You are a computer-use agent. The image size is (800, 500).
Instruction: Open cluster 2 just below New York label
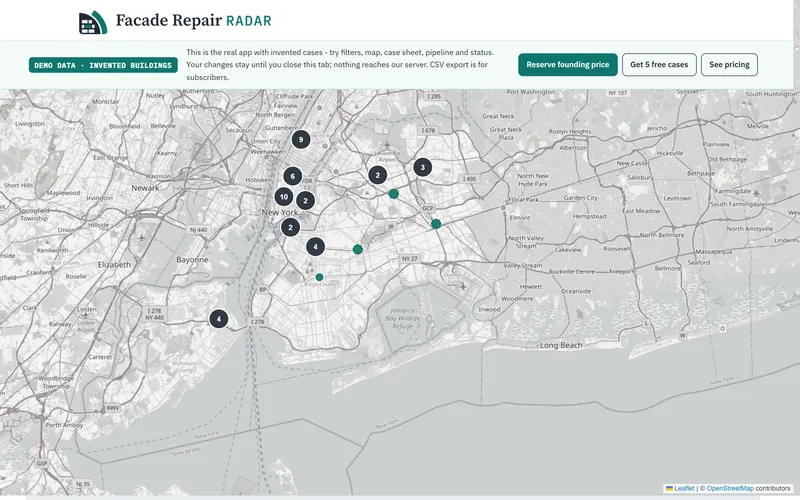[x=290, y=227]
